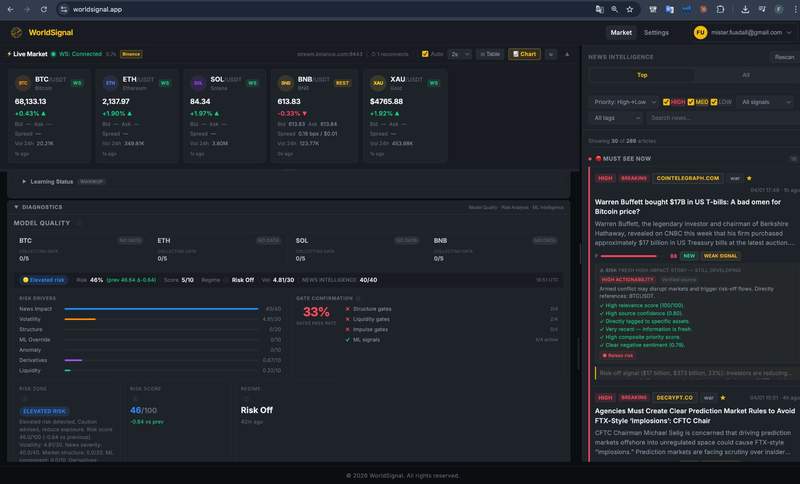This screenshot has width=800, height=484.
Task: Click the site info icon beside worldsignal.app
Action: tap(64, 9)
